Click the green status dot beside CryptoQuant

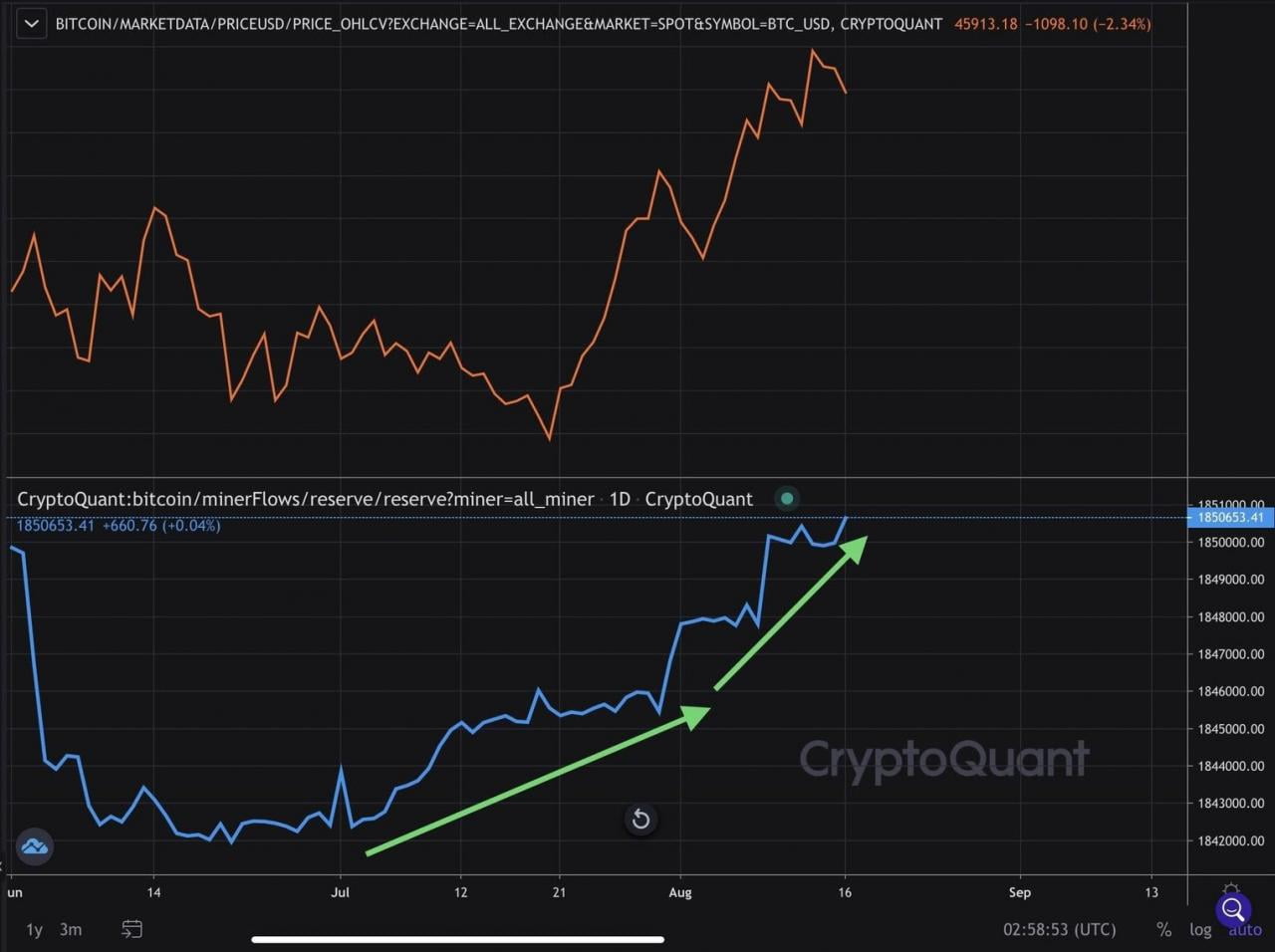coord(787,498)
